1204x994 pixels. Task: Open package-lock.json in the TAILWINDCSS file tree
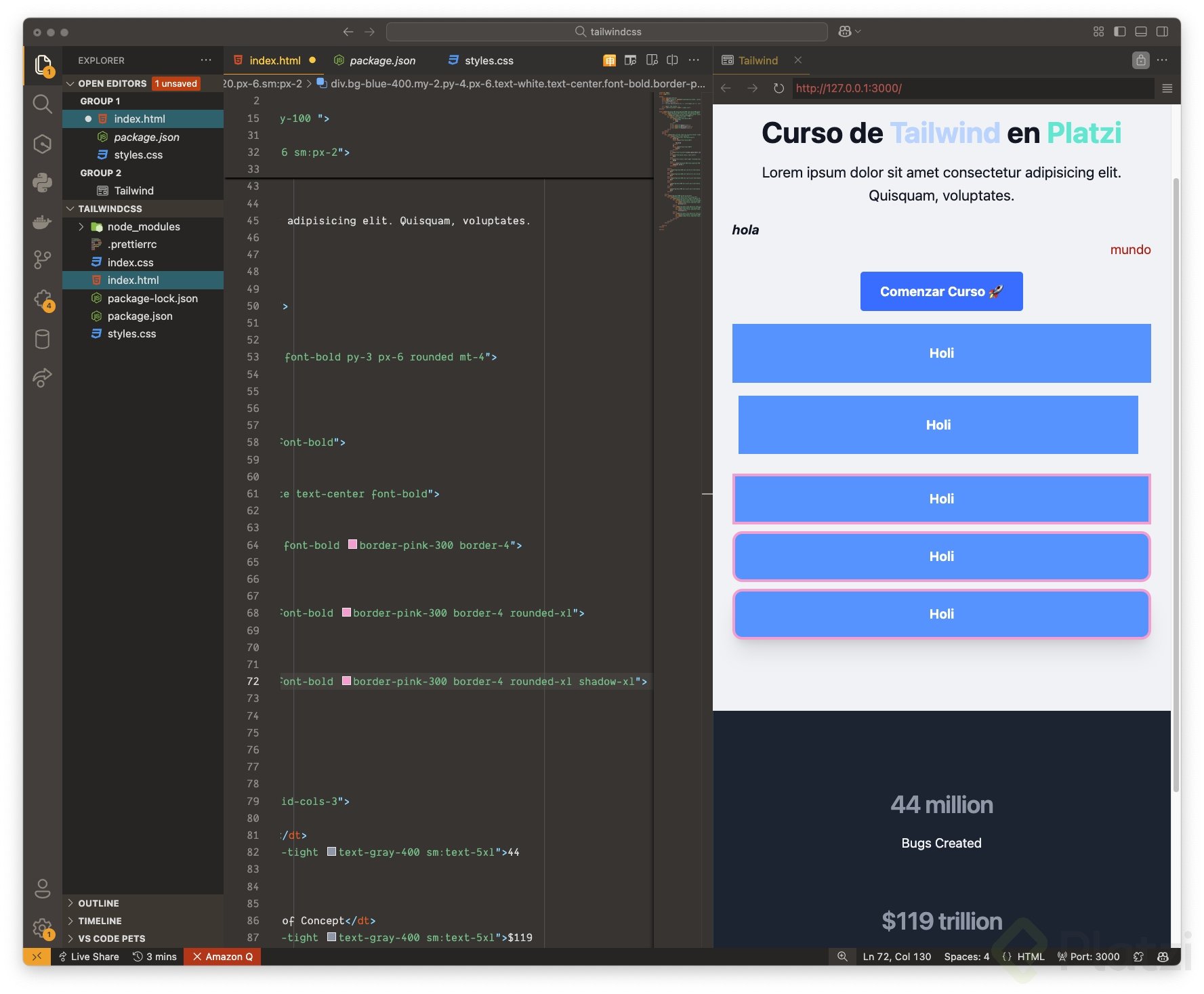(152, 298)
